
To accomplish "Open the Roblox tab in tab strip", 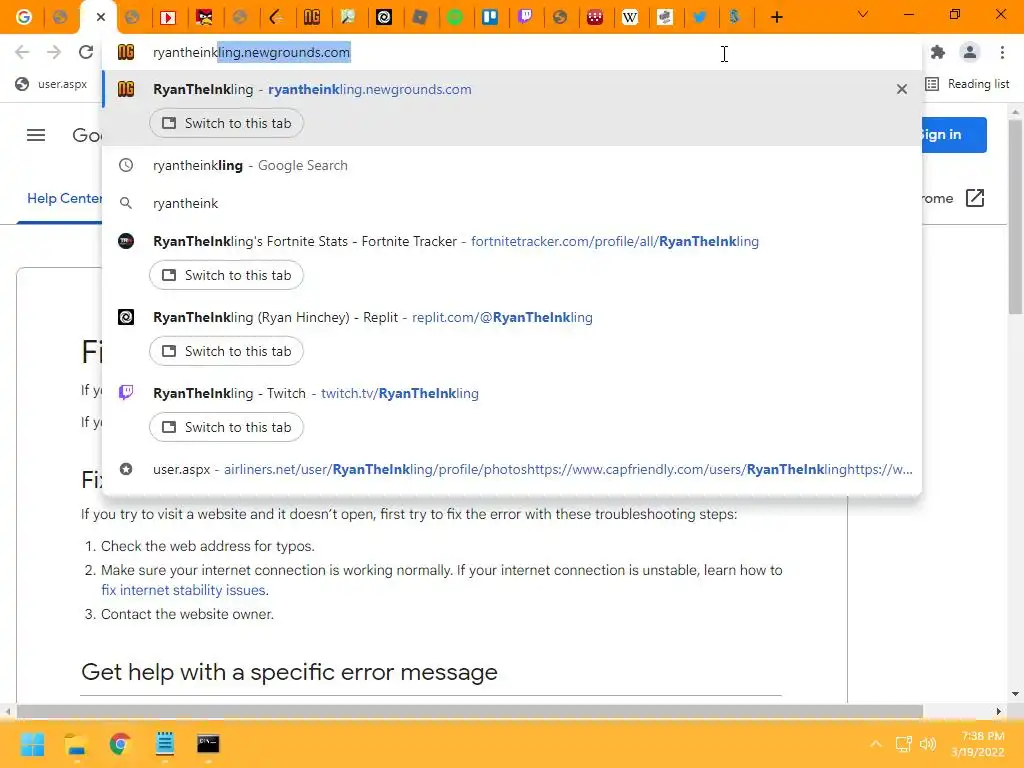I will click(x=419, y=17).
